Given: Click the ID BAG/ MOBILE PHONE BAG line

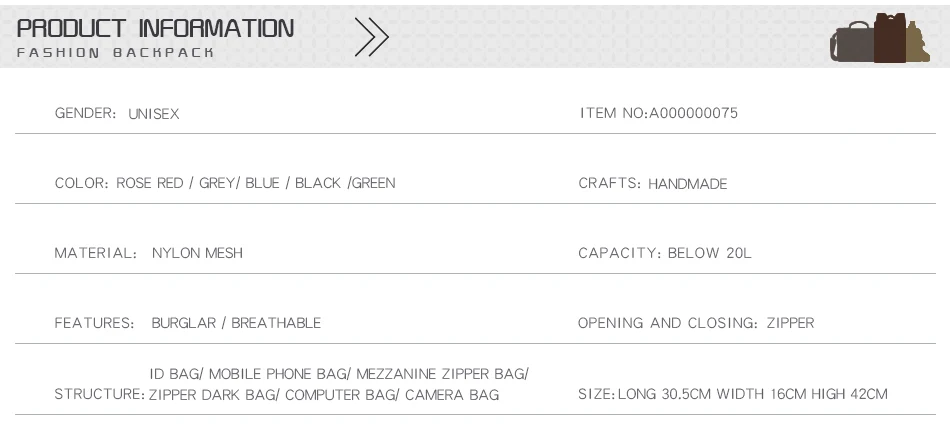Looking at the screenshot, I should 339,374.
